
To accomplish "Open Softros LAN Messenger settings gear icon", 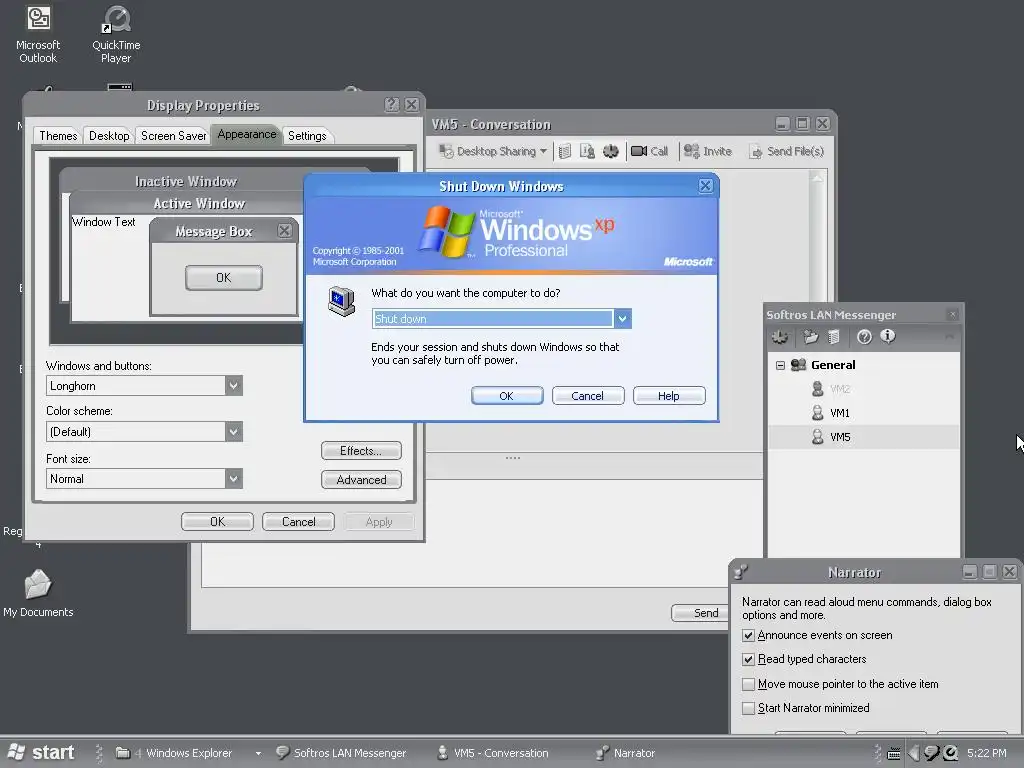I will (x=780, y=337).
